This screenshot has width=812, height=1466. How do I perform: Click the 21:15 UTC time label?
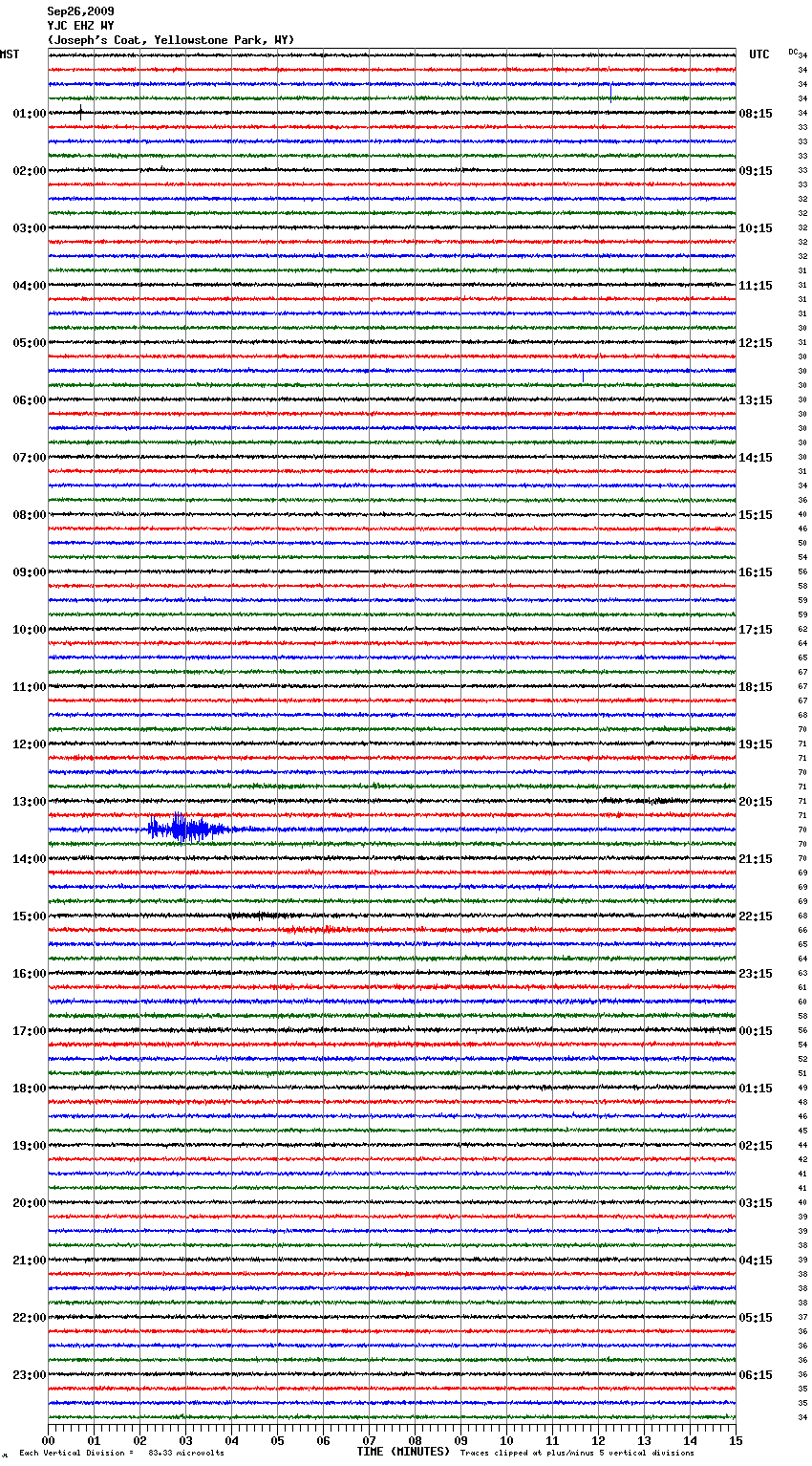pos(756,859)
